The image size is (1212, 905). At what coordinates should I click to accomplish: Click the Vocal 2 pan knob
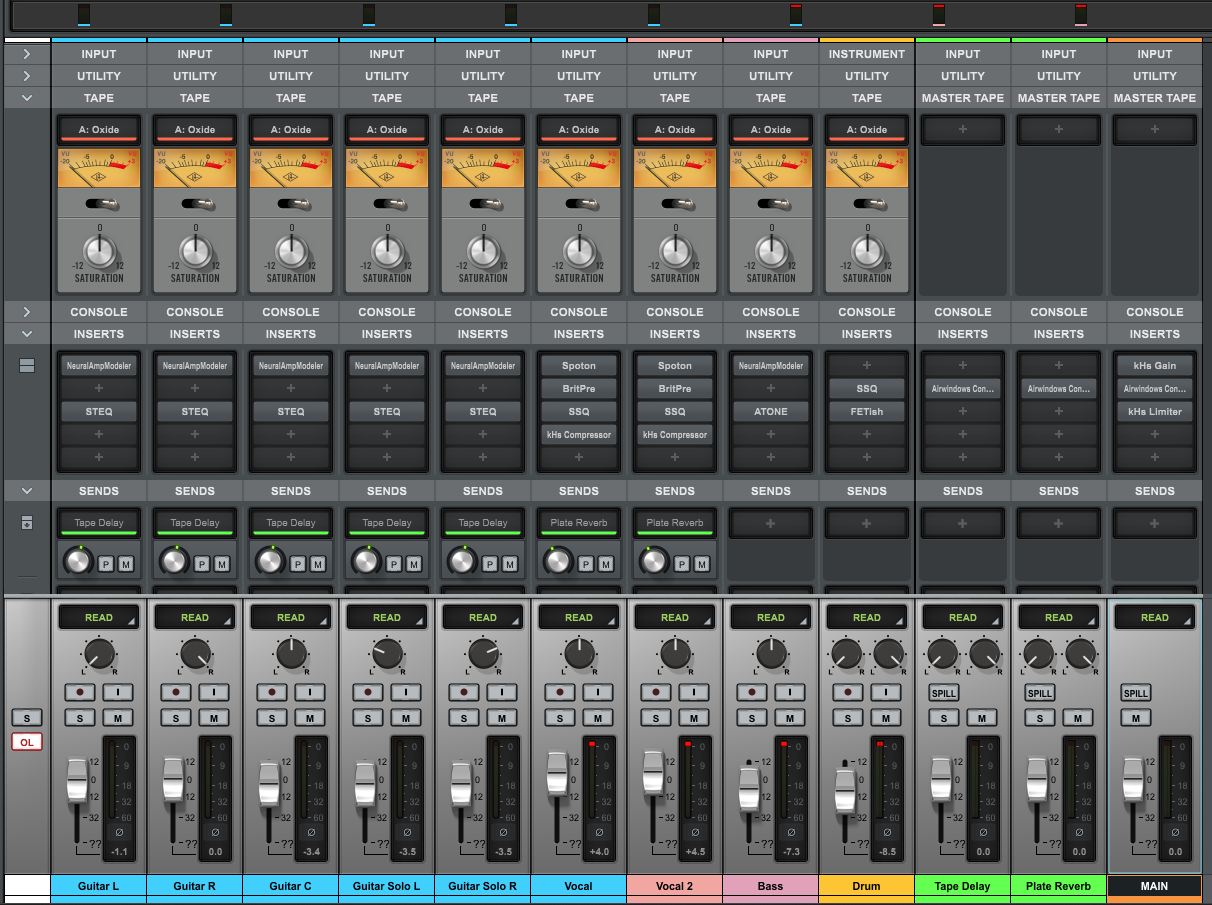(675, 655)
